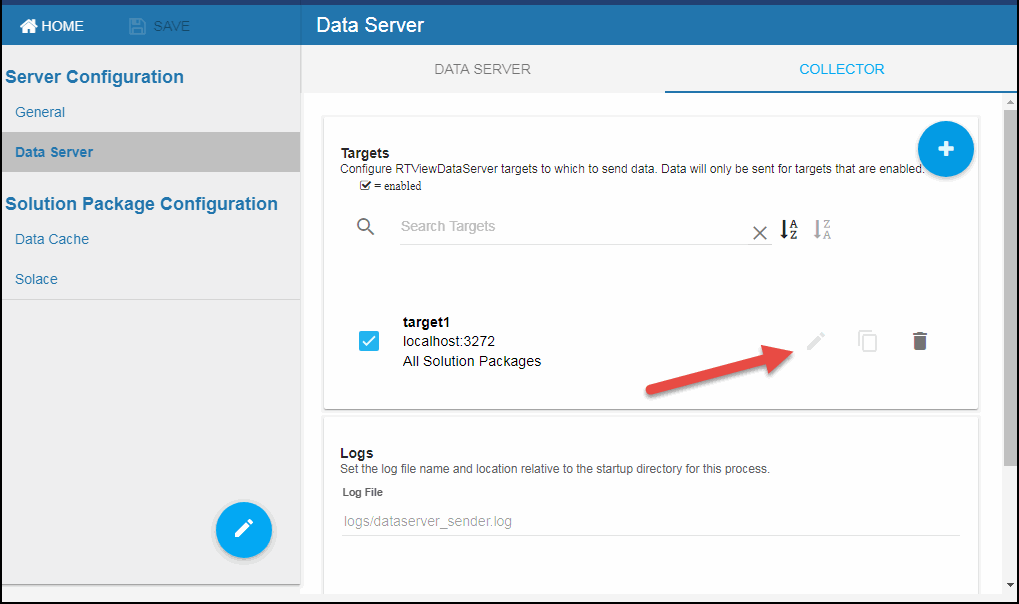Go to HOME in the top bar
The width and height of the screenshot is (1019, 604).
[x=52, y=26]
